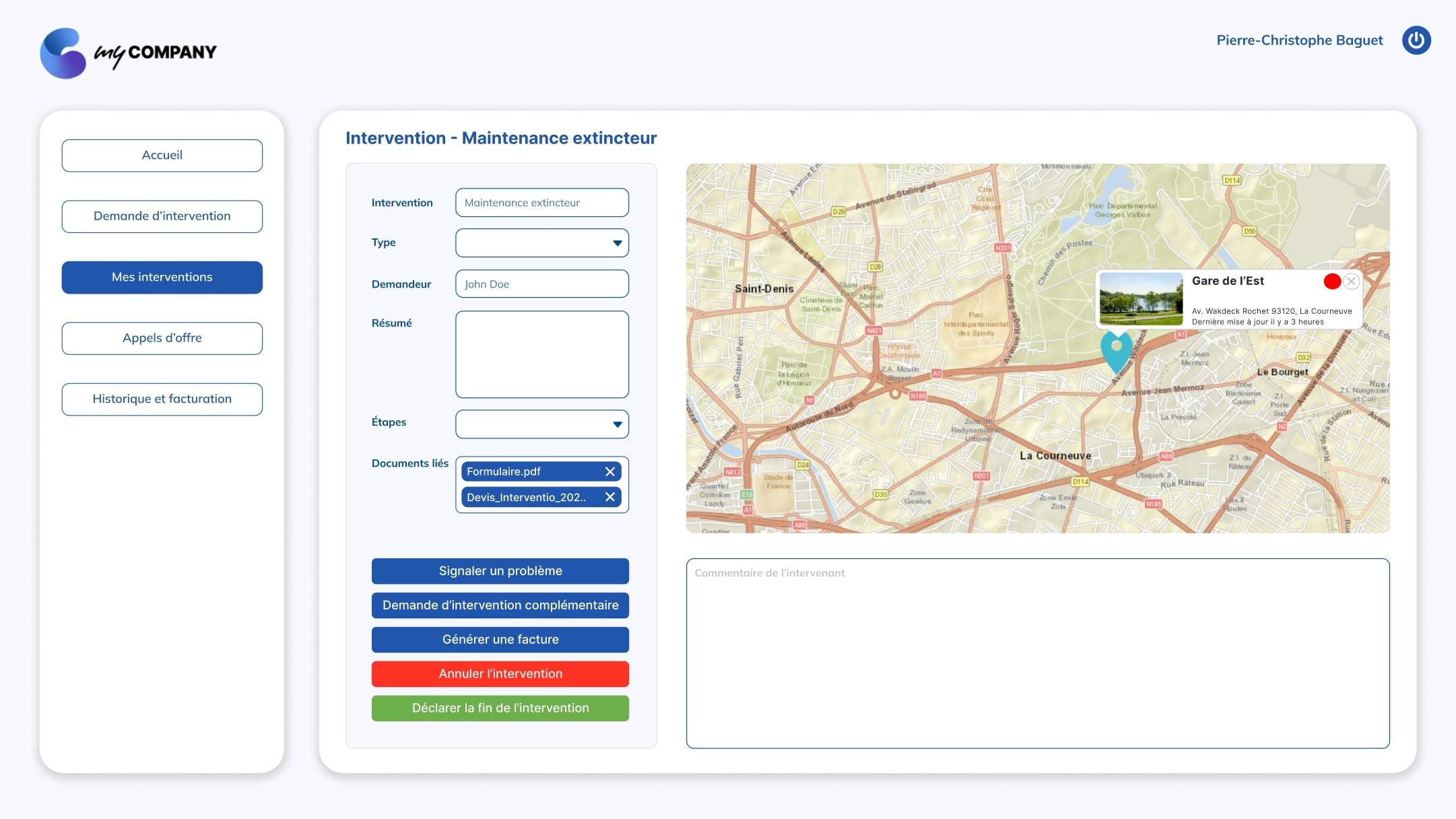Click Générer une facture button
Screen dimensions: 1456x819
[500, 639]
